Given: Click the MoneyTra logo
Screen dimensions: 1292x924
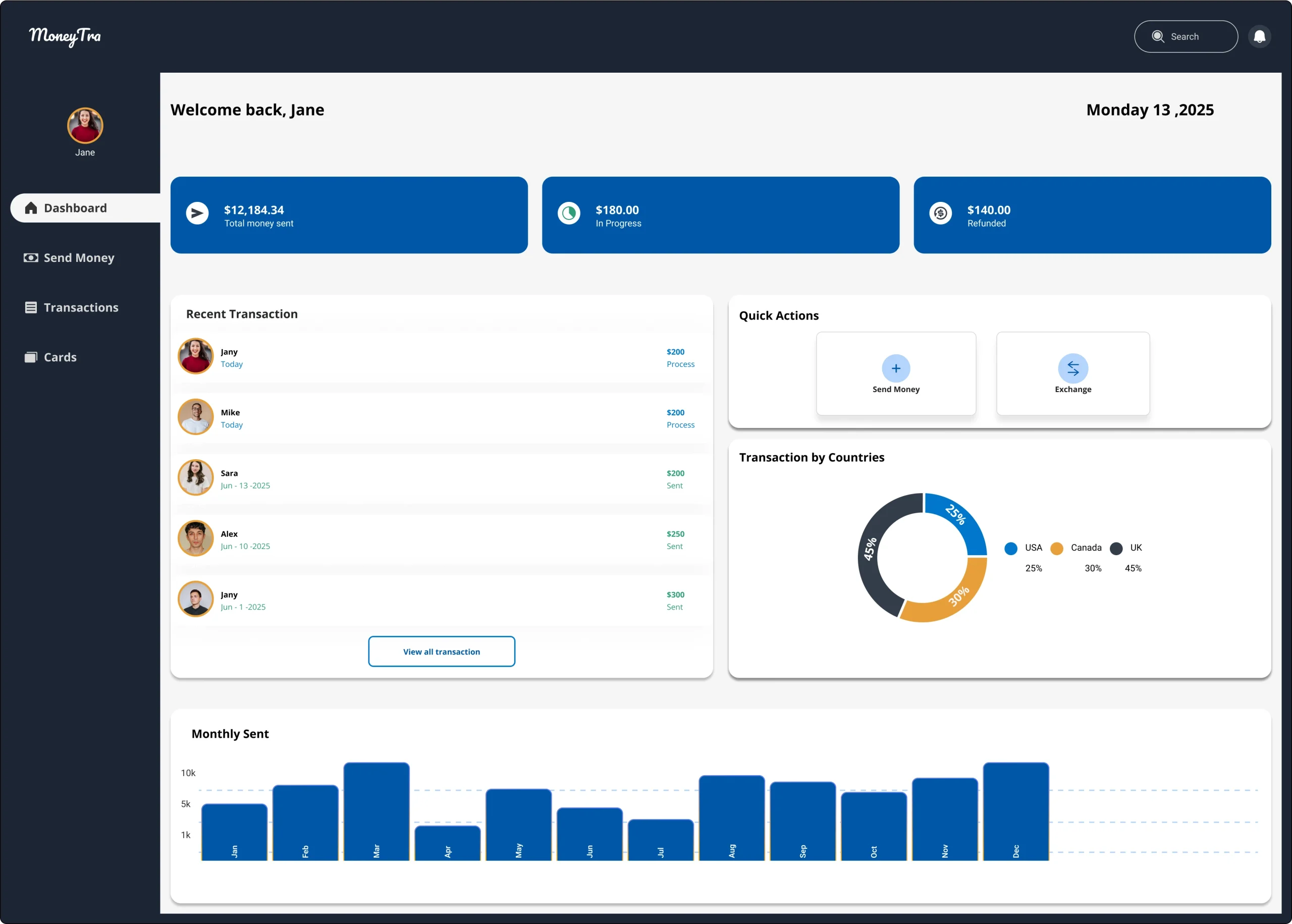Looking at the screenshot, I should click(65, 36).
